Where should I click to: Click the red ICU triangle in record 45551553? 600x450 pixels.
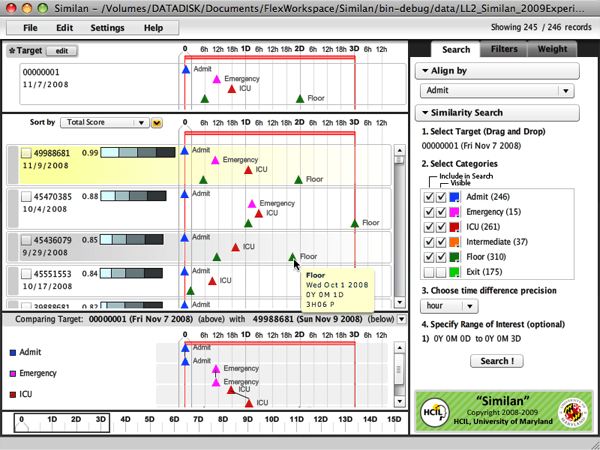pos(211,281)
